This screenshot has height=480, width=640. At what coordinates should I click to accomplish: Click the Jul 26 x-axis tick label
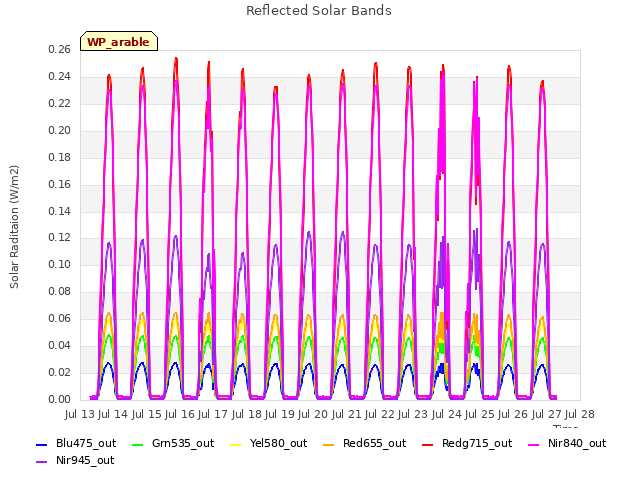513,414
